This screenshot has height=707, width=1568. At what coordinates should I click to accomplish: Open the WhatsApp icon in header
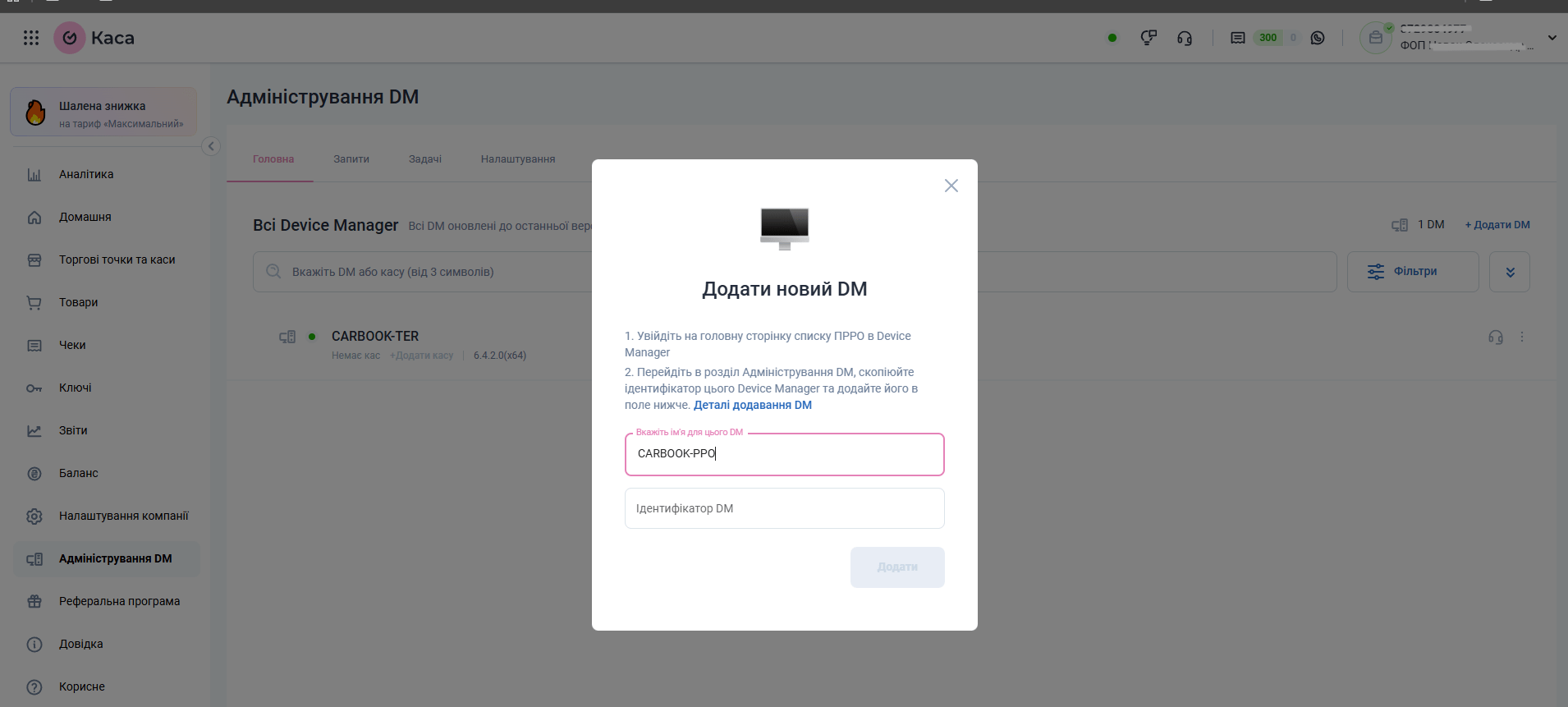point(1318,38)
